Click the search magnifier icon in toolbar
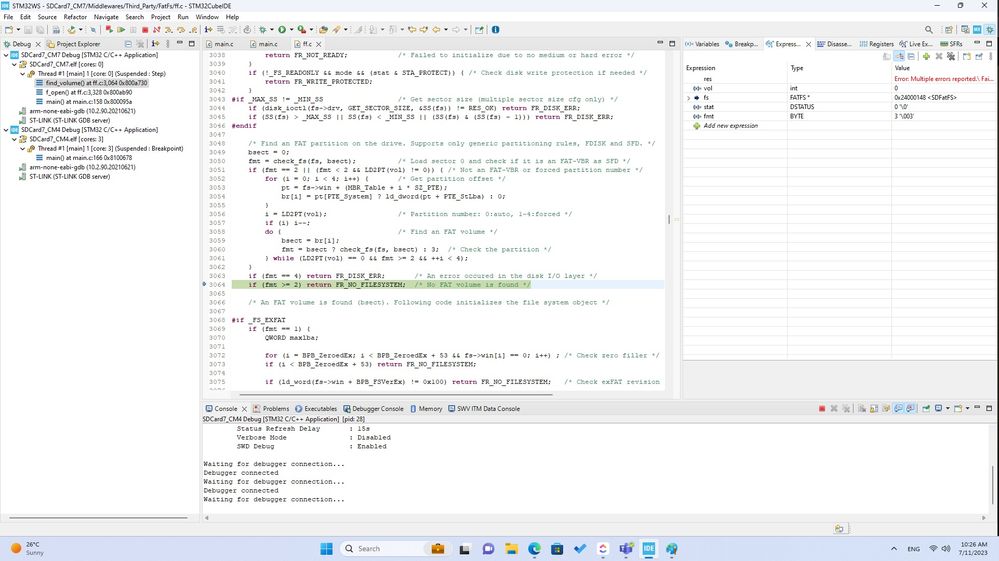Viewport: 999px width, 561px height. coord(928,29)
